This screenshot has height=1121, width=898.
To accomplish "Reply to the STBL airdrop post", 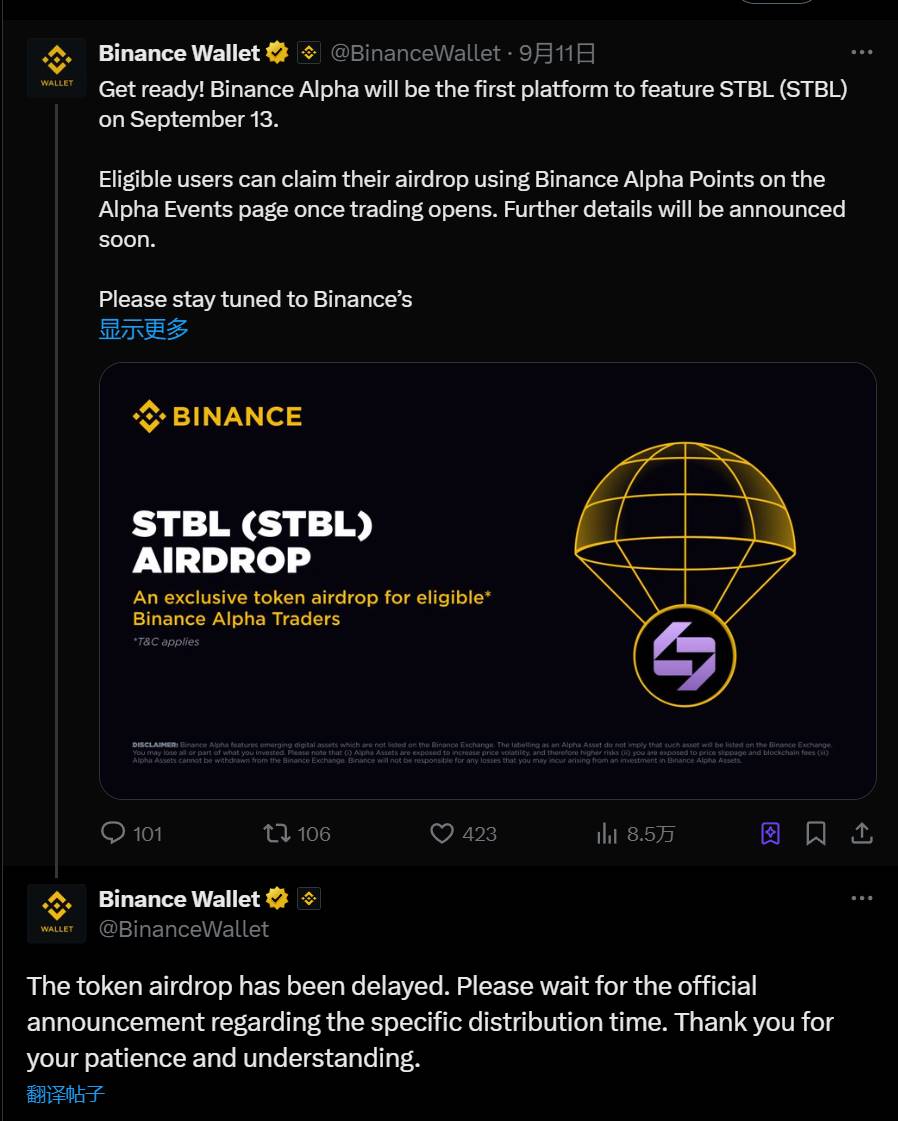I will tap(115, 833).
